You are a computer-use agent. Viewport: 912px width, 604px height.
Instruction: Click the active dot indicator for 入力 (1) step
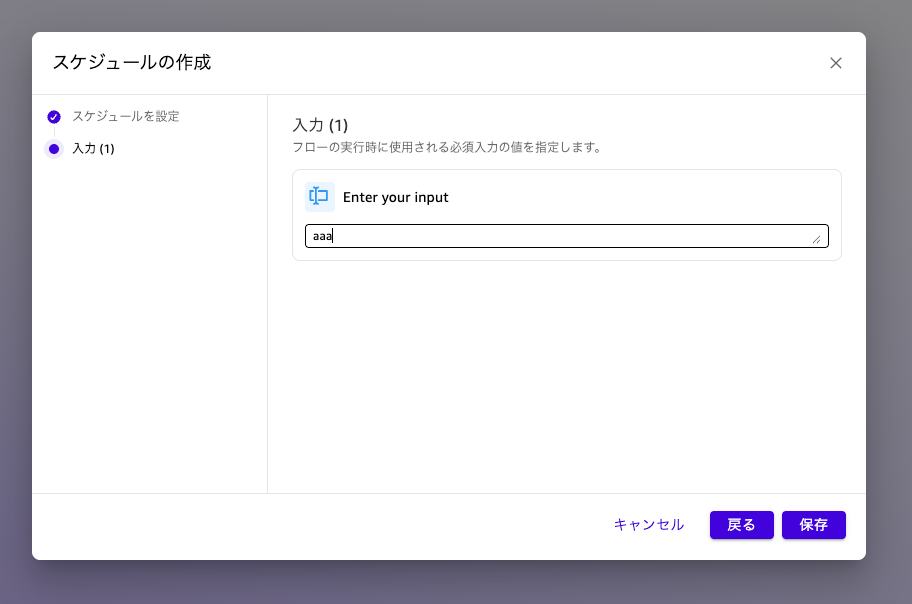54,148
